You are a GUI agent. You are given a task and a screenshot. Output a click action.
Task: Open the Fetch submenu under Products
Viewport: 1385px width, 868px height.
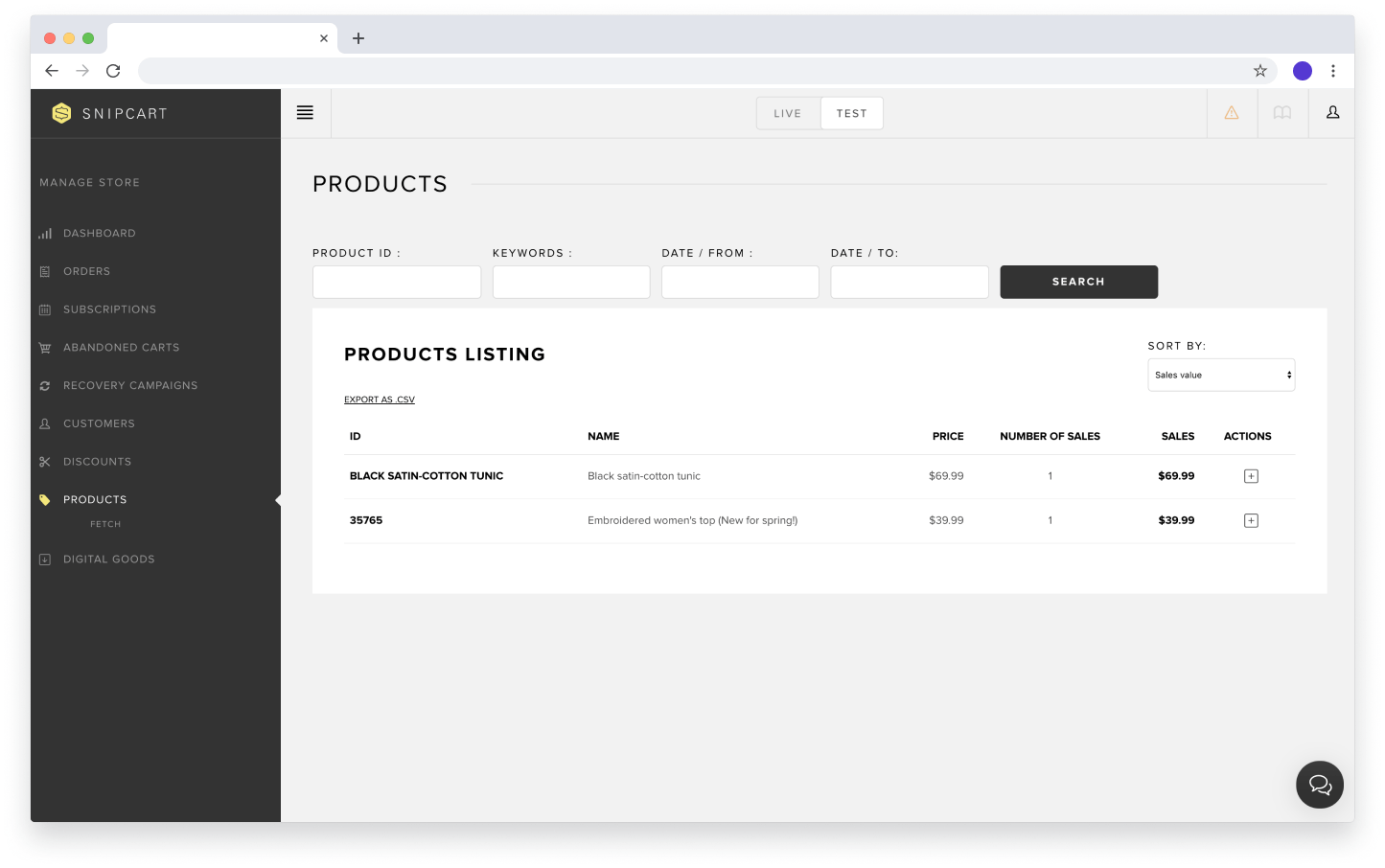tap(105, 524)
